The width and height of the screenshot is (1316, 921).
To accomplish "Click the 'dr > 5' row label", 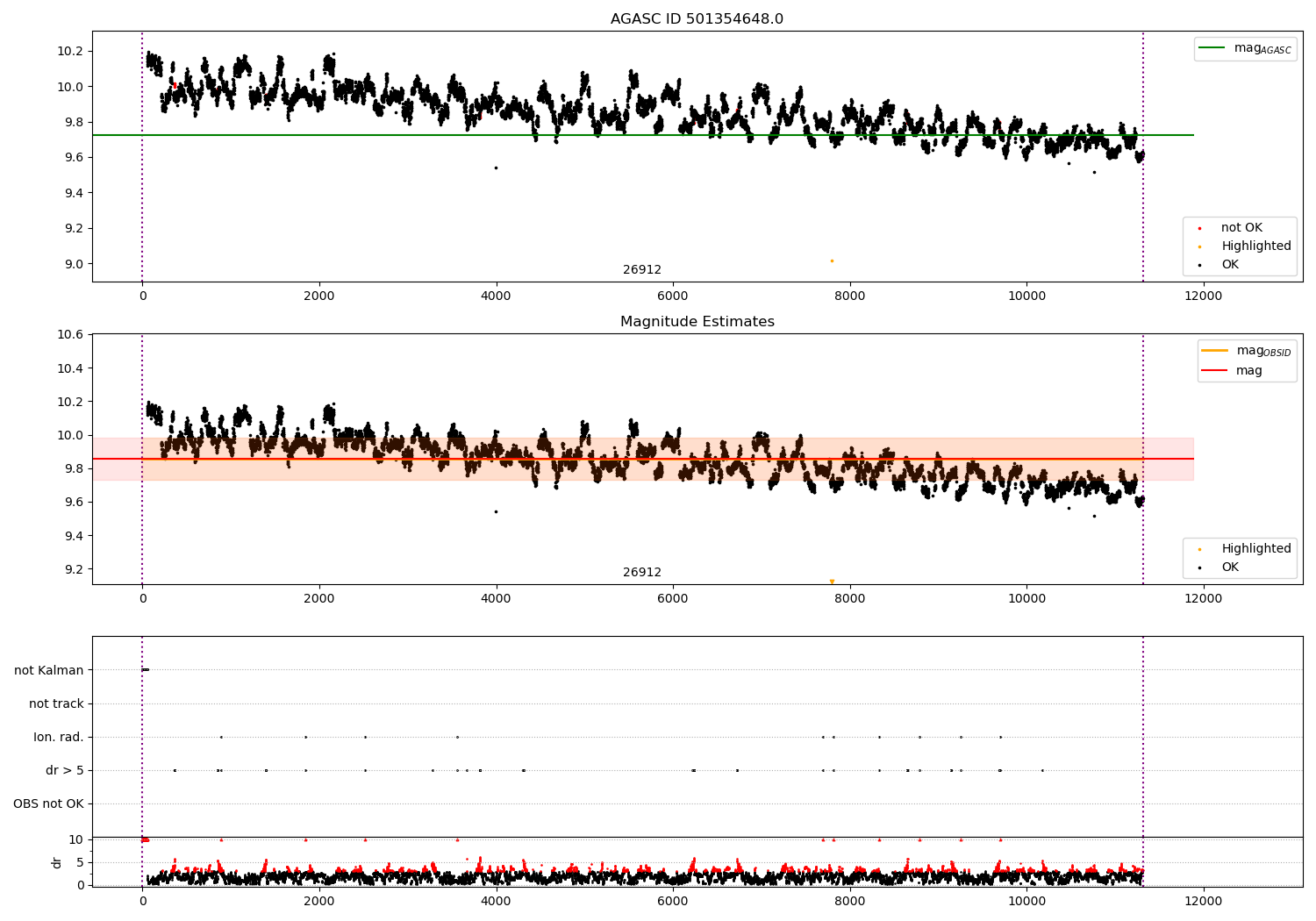I will (x=65, y=770).
